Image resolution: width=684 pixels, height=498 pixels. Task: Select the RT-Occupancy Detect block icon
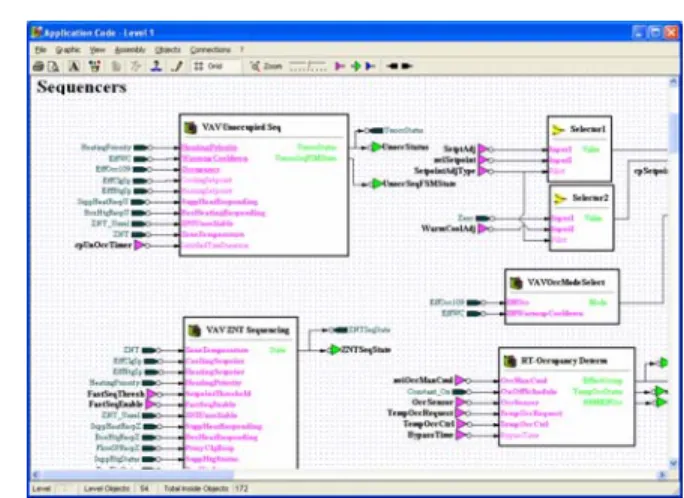pyautogui.click(x=510, y=361)
